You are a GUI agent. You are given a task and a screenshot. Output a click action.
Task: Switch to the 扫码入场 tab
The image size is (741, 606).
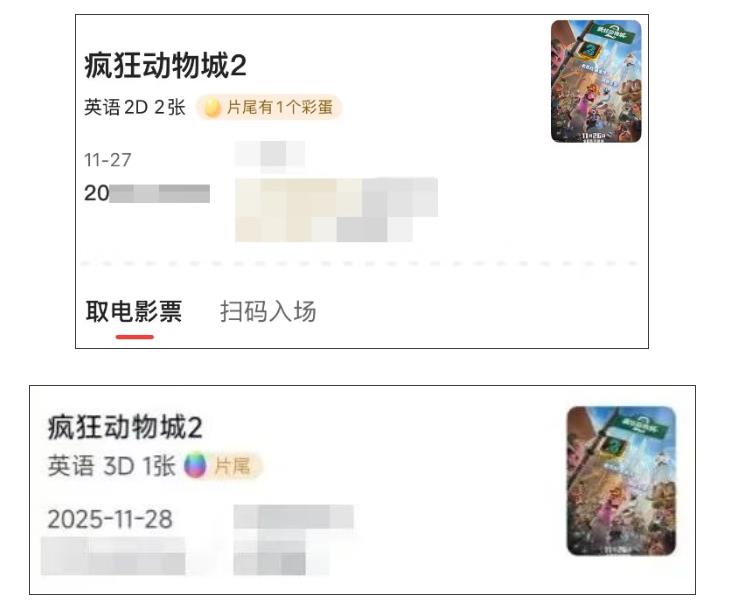[x=268, y=312]
